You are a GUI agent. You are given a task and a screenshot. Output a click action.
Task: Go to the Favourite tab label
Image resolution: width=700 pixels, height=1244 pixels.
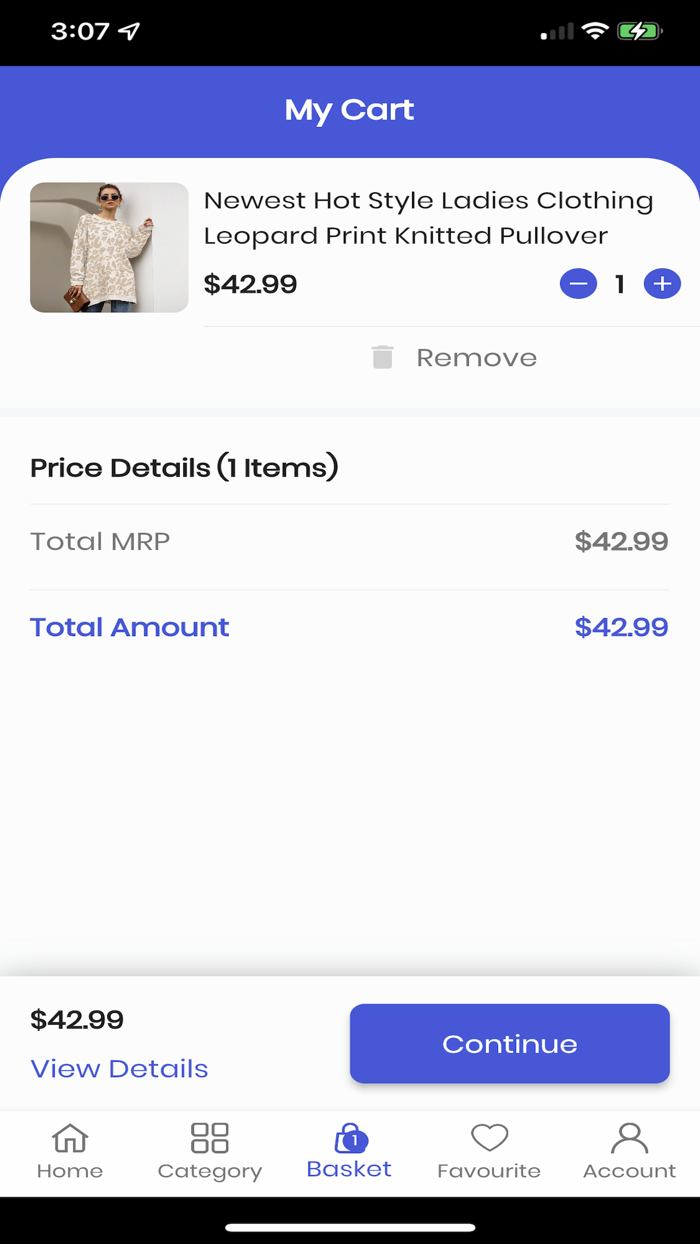pos(489,1171)
